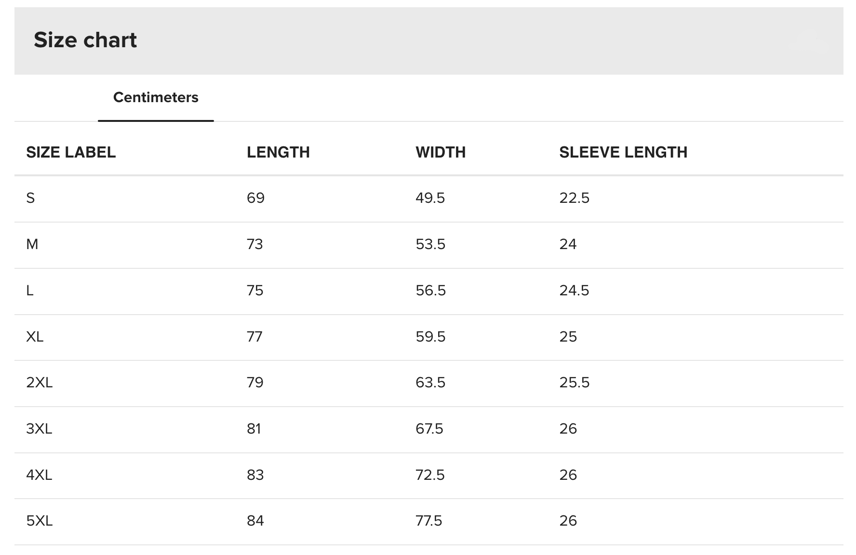Click the 22.5 sleeve length value for S
This screenshot has width=856, height=555.
point(574,198)
